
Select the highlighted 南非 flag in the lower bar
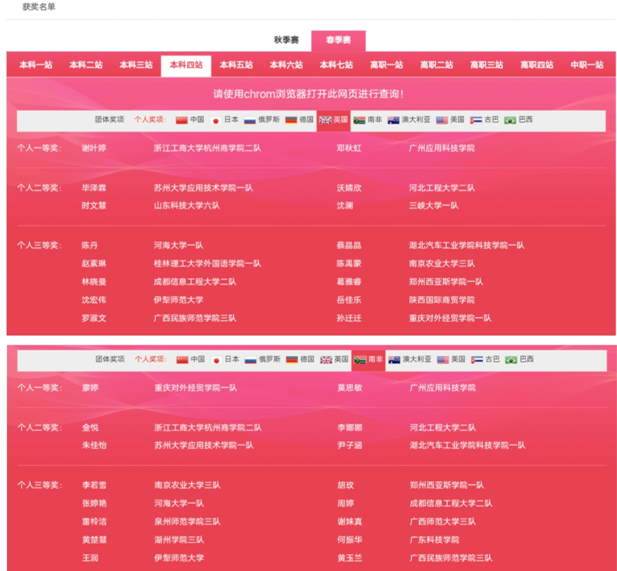click(x=360, y=359)
